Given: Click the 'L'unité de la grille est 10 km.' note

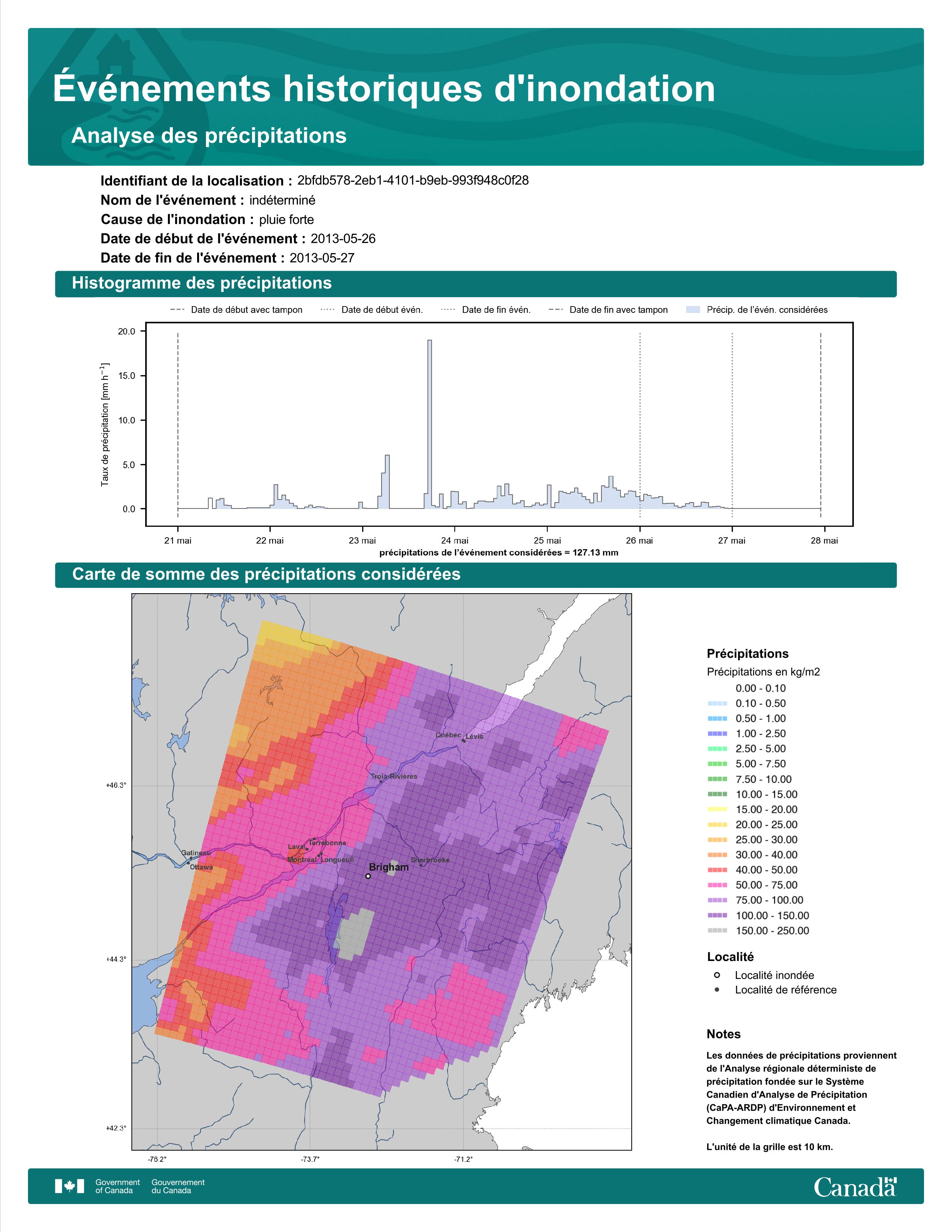Looking at the screenshot, I should point(770,1147).
